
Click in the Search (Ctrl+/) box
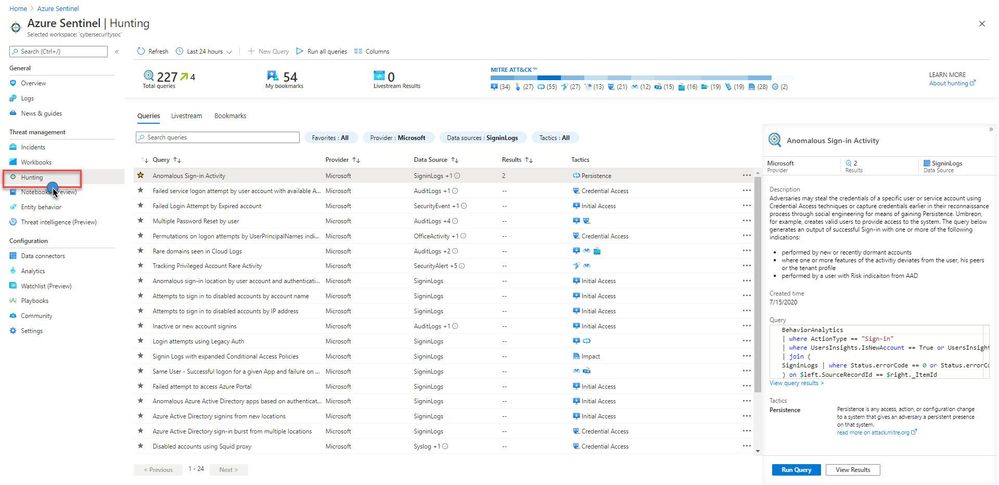[x=58, y=51]
